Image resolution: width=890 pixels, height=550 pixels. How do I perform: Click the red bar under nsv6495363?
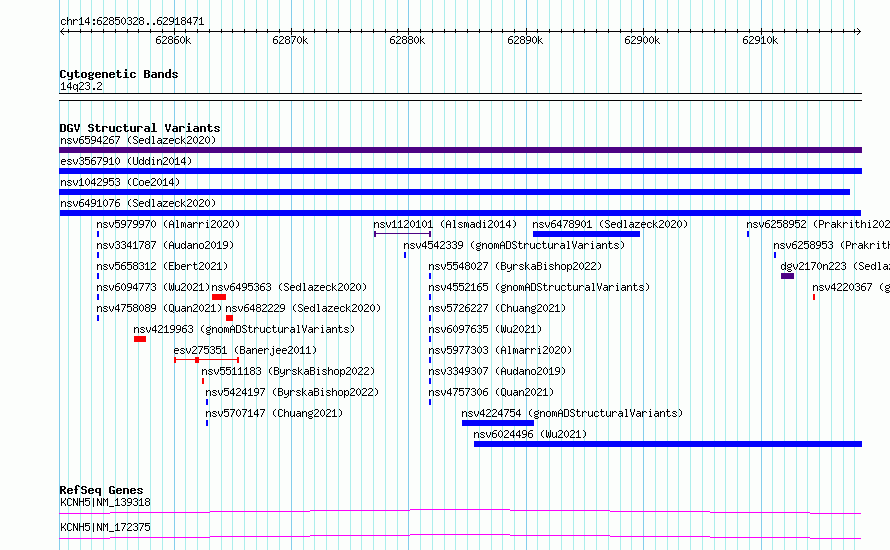(x=219, y=297)
